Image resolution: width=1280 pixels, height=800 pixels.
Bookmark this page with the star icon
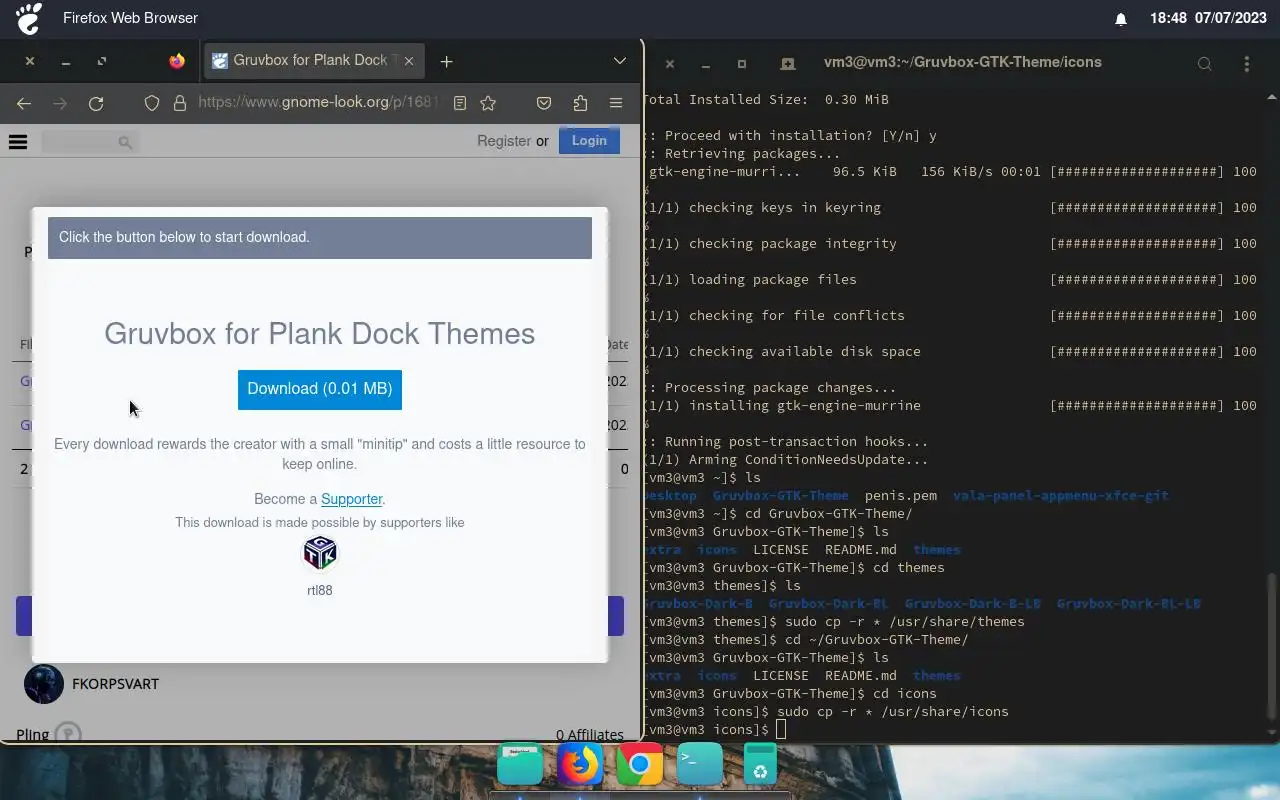click(x=488, y=103)
